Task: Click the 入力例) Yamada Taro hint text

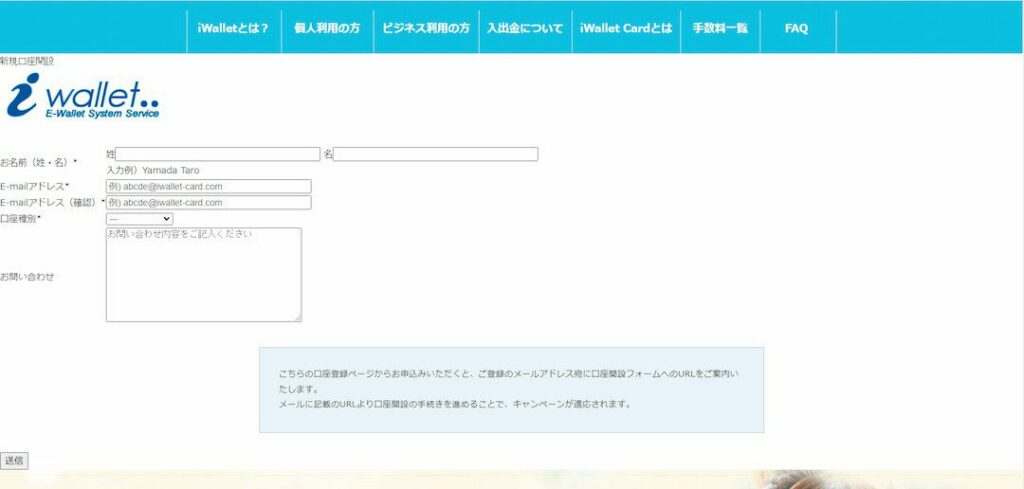Action: 153,170
